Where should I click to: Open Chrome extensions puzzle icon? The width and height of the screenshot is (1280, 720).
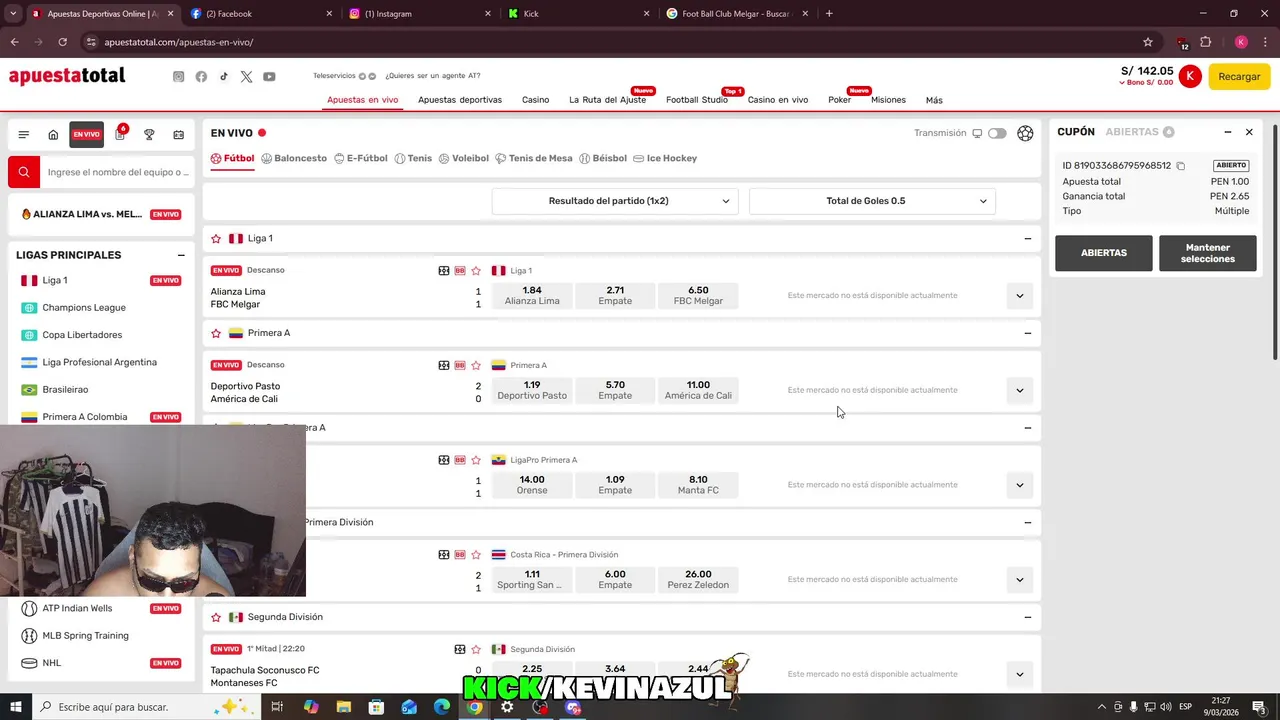click(x=1205, y=42)
